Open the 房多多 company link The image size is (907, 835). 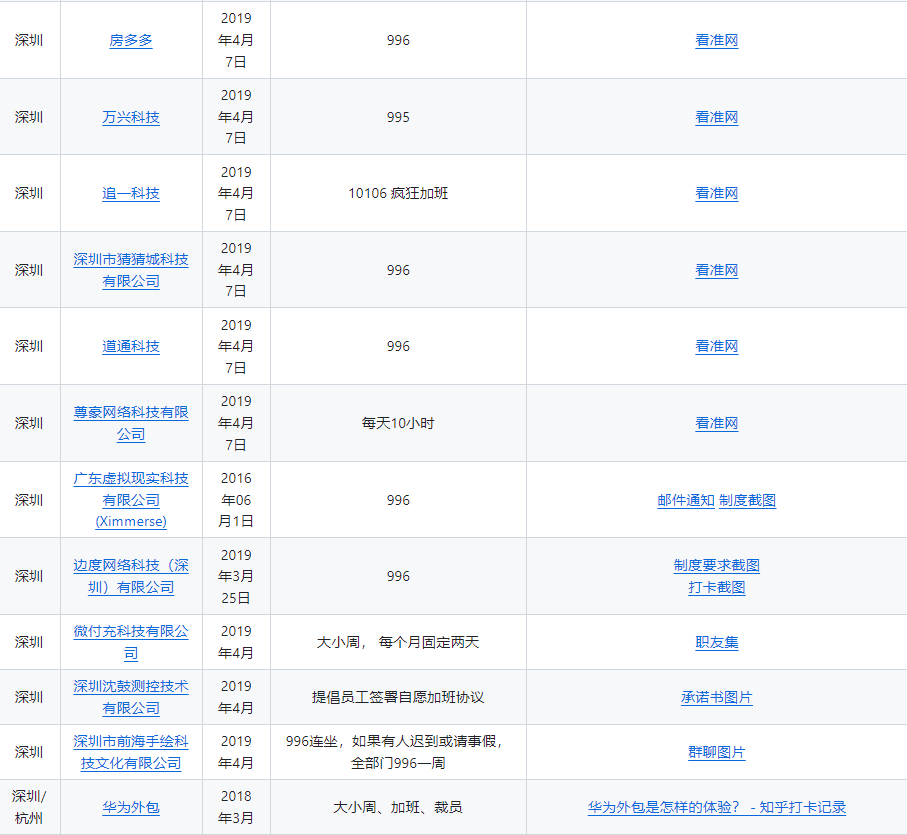point(131,40)
